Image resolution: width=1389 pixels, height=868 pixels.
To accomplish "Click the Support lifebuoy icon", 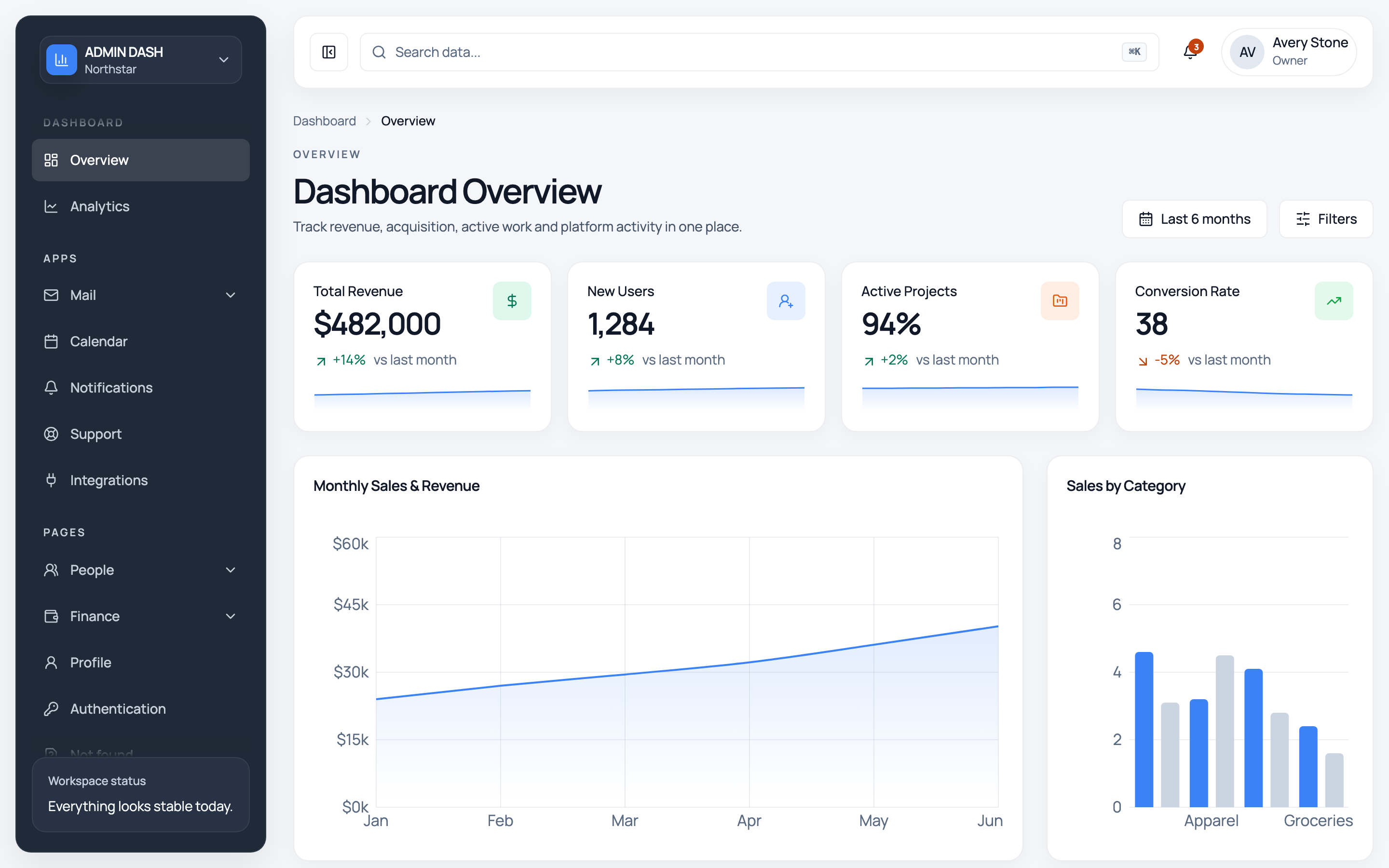I will [x=51, y=434].
